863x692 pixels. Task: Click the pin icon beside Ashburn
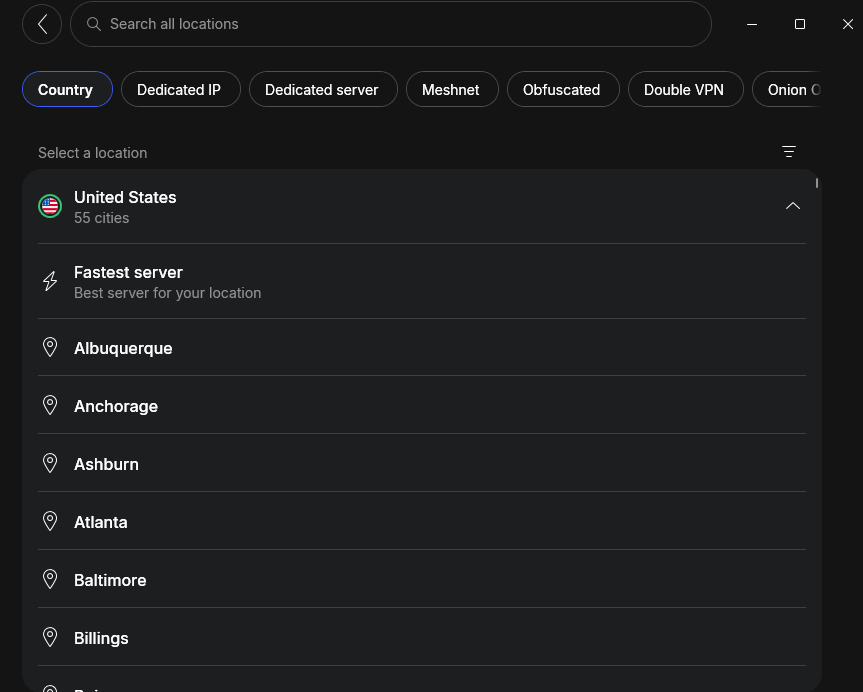coord(50,463)
